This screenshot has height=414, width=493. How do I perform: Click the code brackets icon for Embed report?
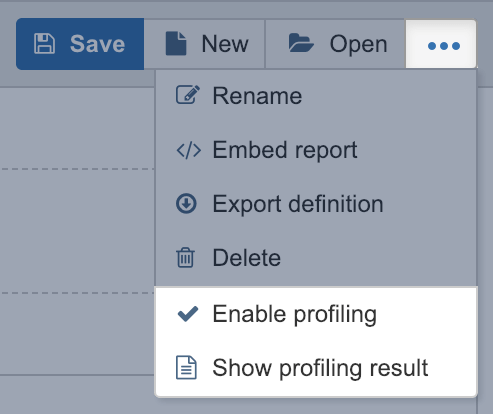pyautogui.click(x=189, y=150)
